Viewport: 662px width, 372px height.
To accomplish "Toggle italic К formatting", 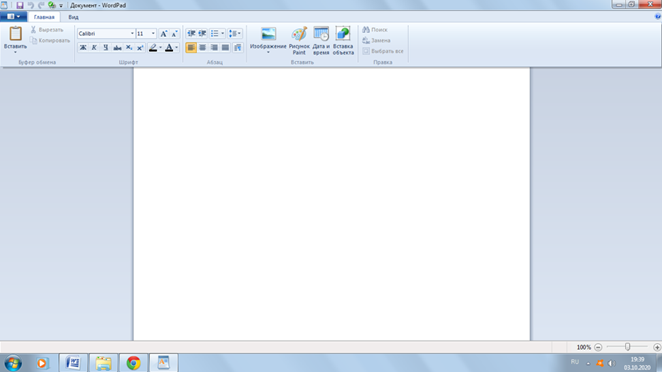I will click(x=94, y=48).
